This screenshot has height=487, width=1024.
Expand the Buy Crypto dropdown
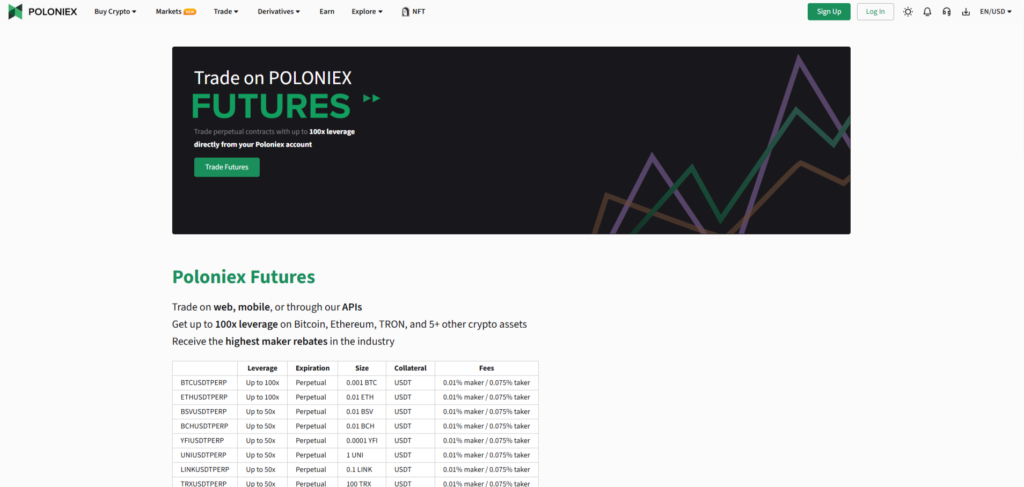pos(115,12)
